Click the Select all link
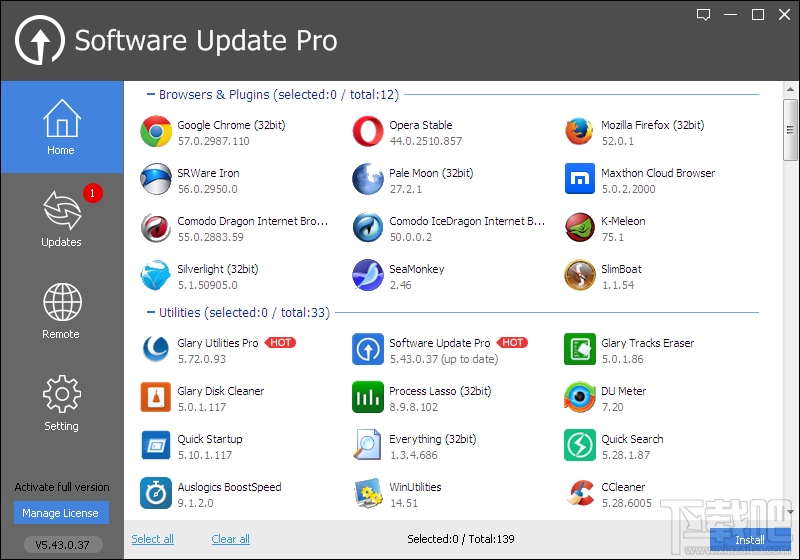The image size is (800, 560). coord(153,539)
